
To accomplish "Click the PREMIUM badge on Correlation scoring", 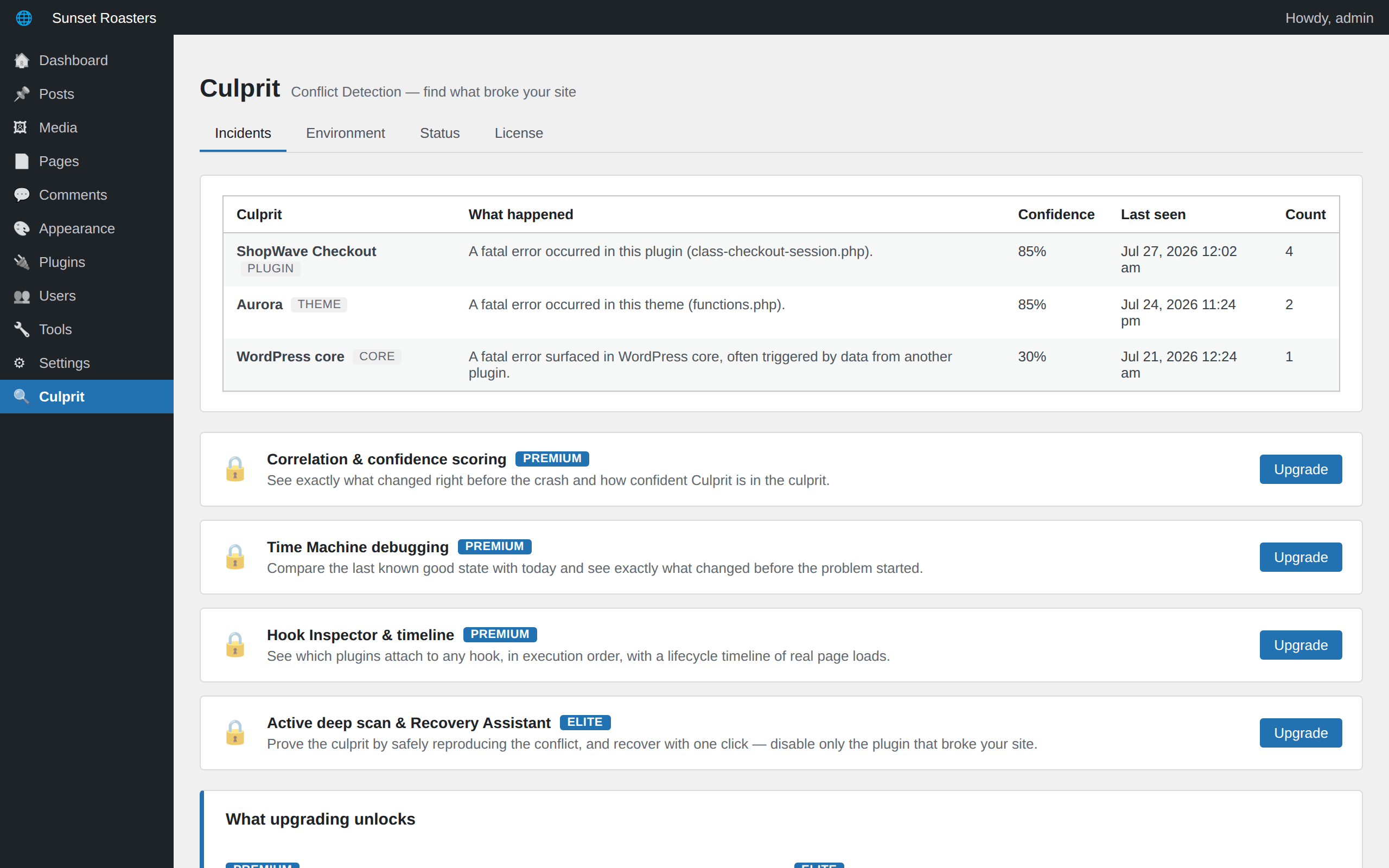I will (x=552, y=459).
